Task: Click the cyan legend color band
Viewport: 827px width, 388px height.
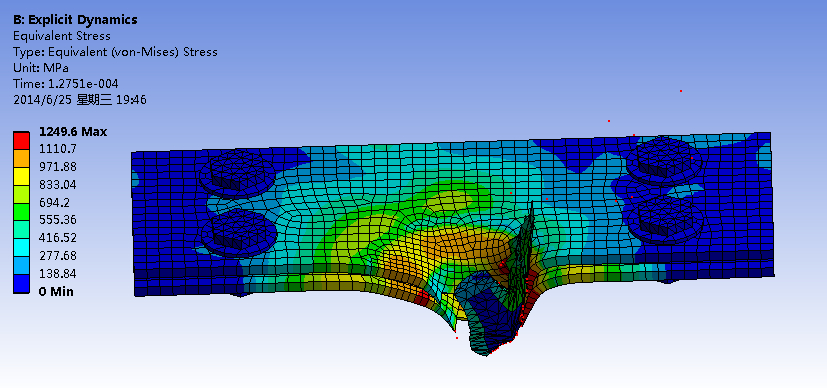Action: tap(21, 248)
